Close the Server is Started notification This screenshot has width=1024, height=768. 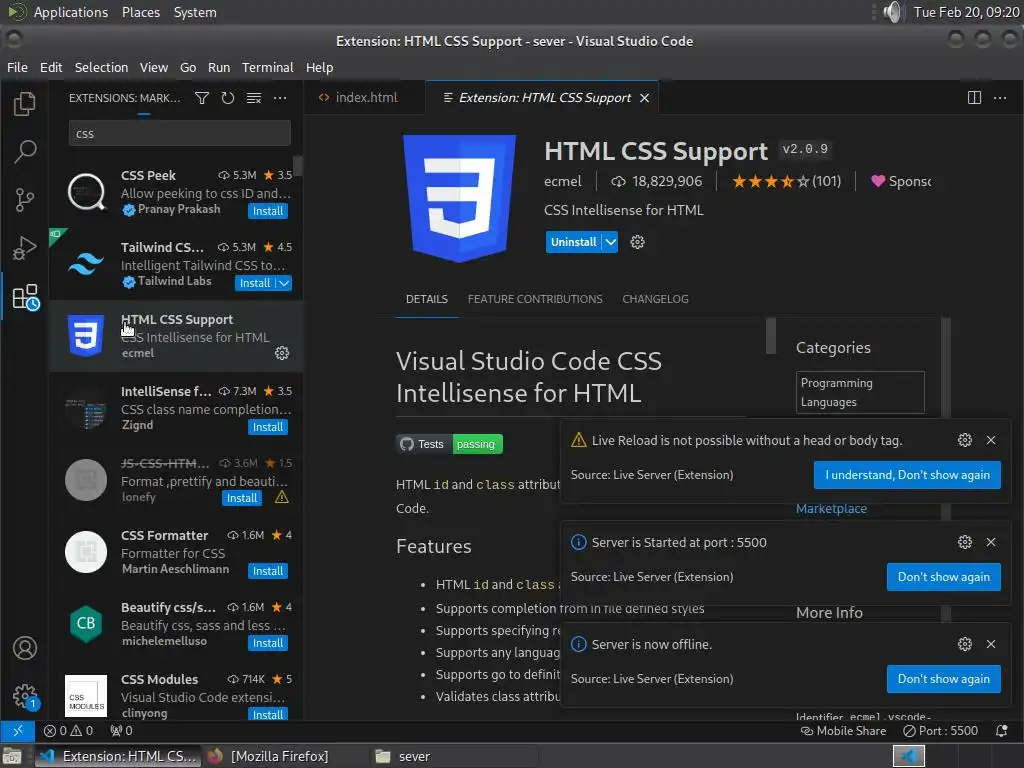point(991,542)
